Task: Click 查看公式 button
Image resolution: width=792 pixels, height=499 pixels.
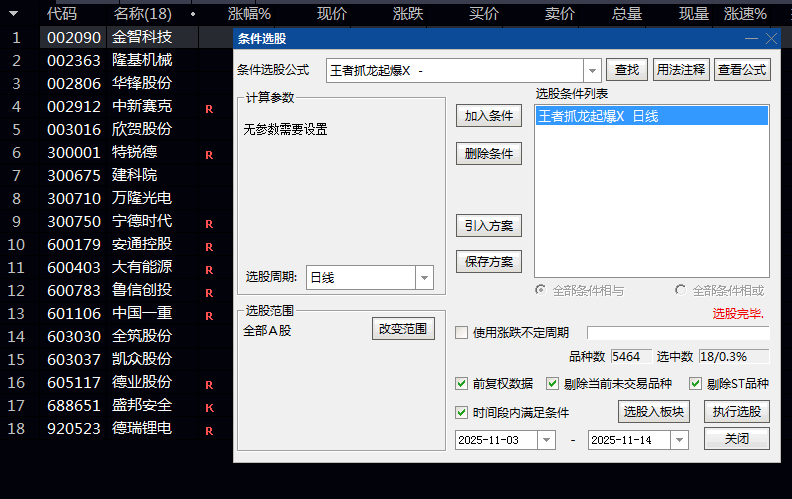Action: [x=742, y=70]
